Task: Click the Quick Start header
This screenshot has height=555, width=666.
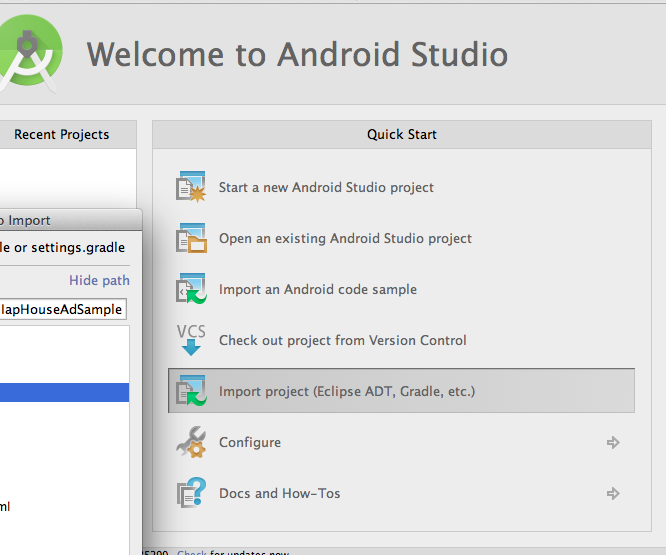Action: (402, 134)
